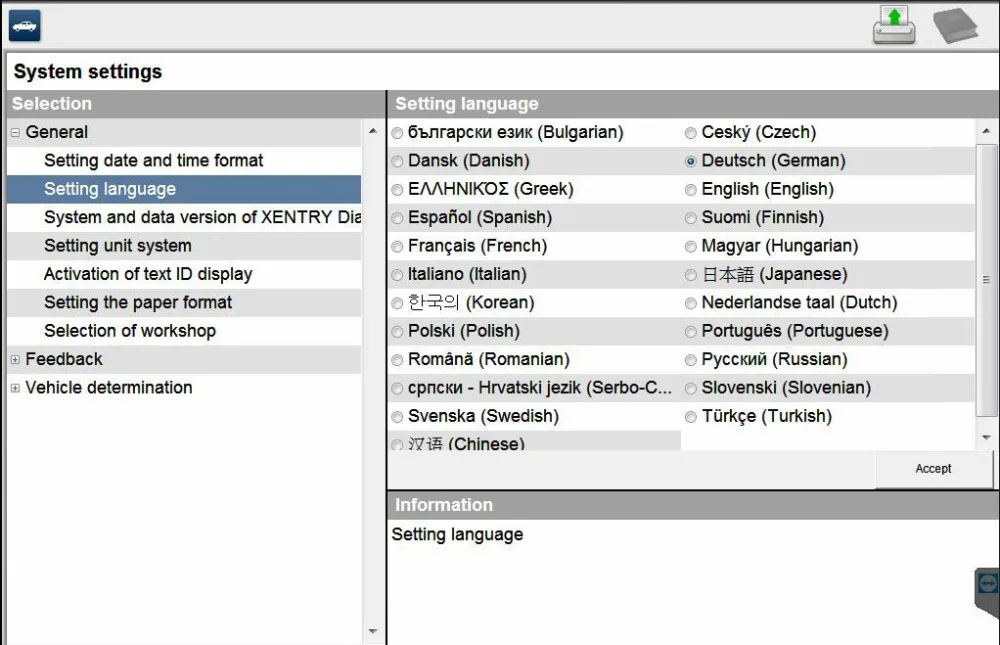Viewport: 1000px width, 645px height.
Task: Choose the Czech language radio button
Action: (x=691, y=133)
